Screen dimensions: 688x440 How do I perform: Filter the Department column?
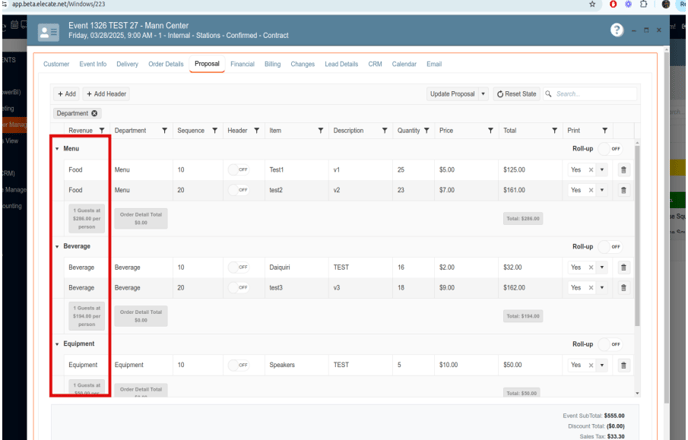click(x=165, y=131)
